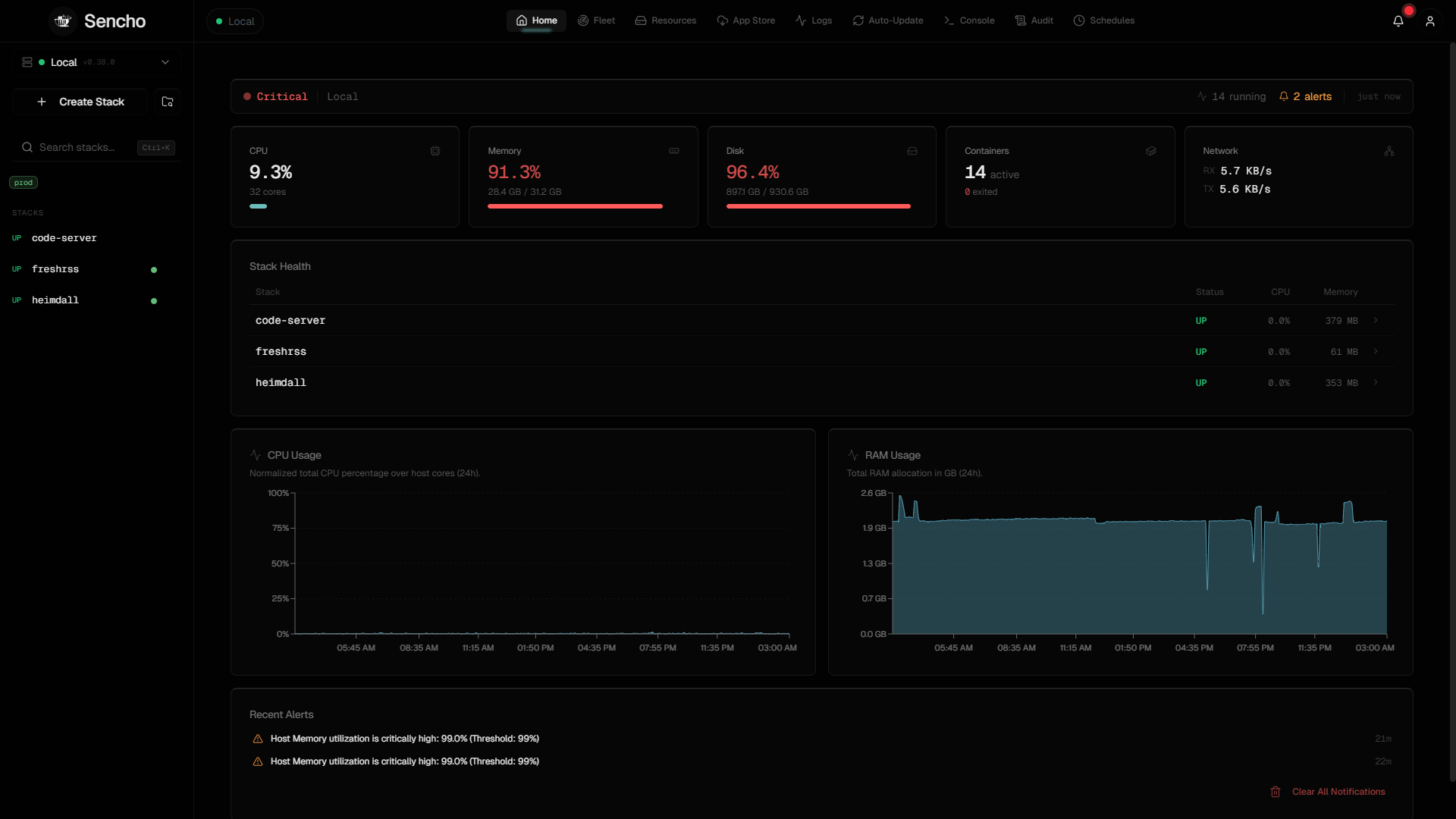Open the user profile menu
The height and width of the screenshot is (819, 1456).
pyautogui.click(x=1430, y=21)
